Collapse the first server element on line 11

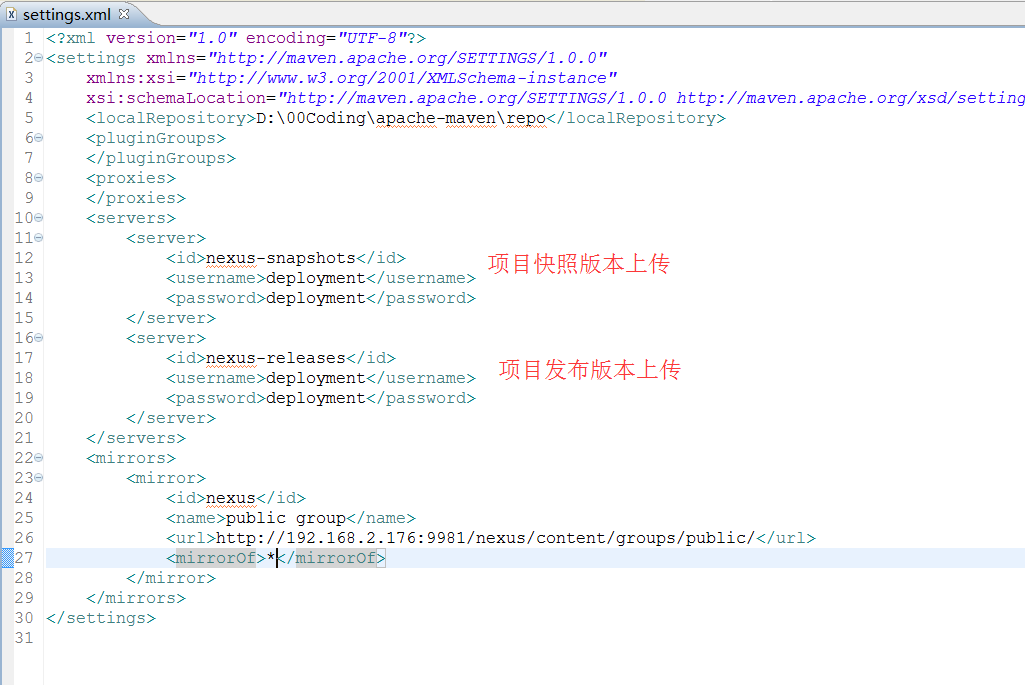[39, 238]
